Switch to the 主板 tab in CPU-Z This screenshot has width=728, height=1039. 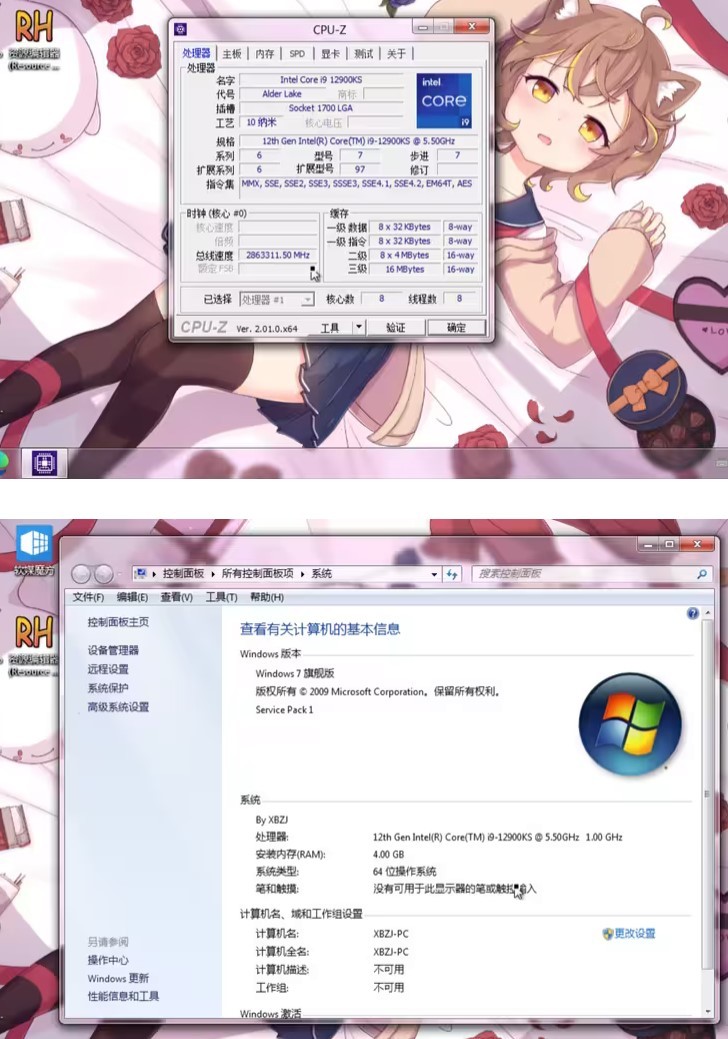[232, 54]
